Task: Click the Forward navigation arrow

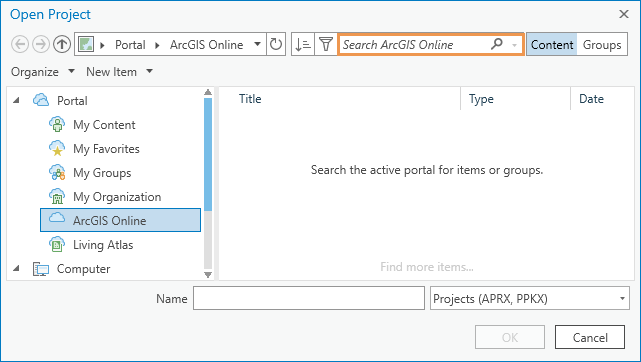Action: [41, 44]
